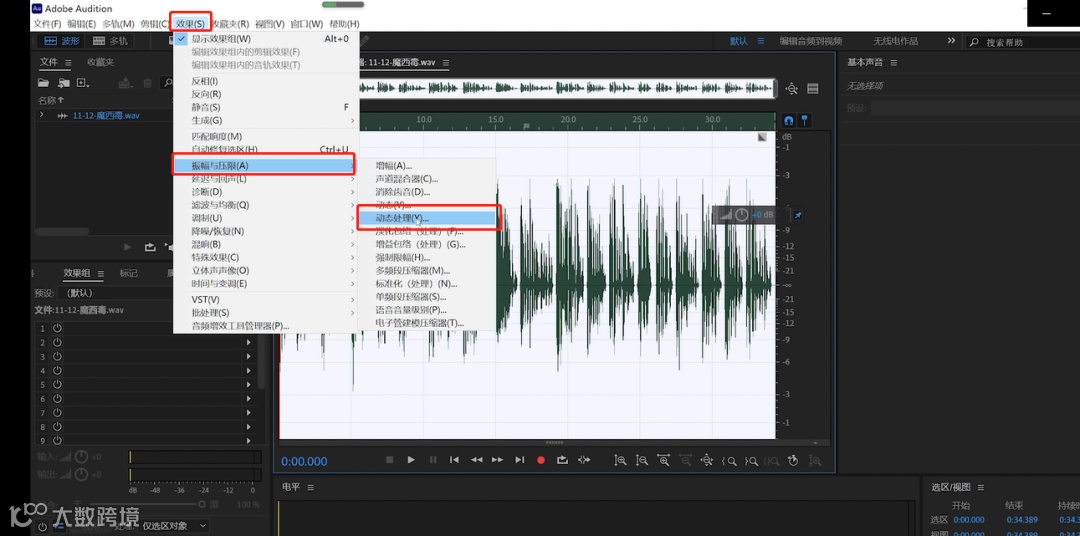
Task: Open effect list arrow for slot 2
Action: [249, 342]
